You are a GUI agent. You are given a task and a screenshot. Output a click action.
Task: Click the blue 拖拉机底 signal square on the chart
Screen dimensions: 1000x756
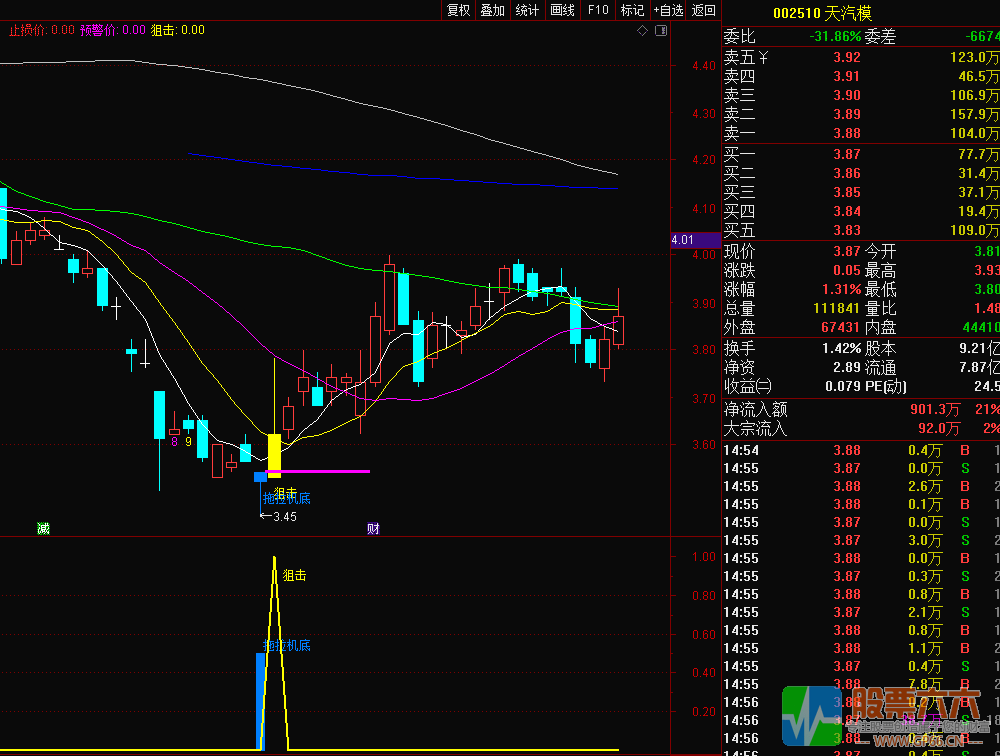pos(260,477)
